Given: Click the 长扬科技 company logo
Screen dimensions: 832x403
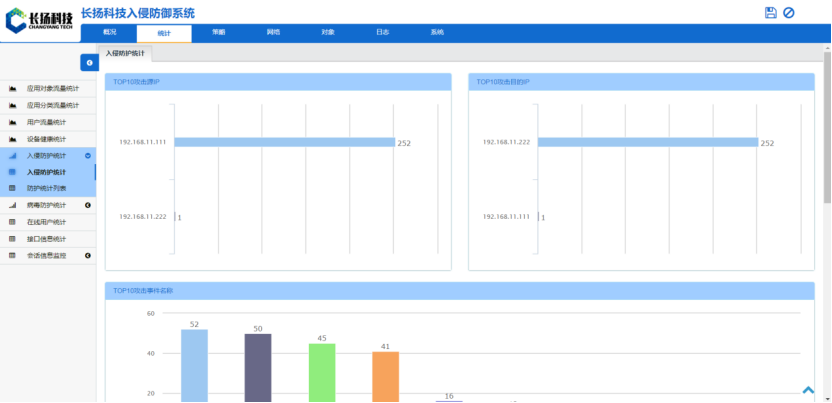Looking at the screenshot, I should 38,18.
